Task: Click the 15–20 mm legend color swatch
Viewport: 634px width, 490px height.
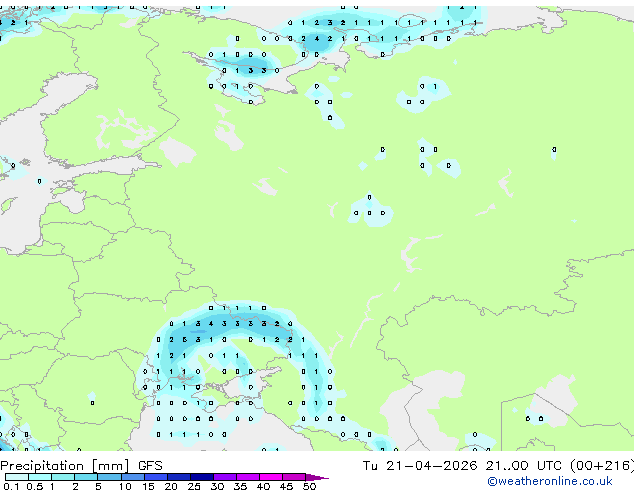Action: tap(155, 477)
